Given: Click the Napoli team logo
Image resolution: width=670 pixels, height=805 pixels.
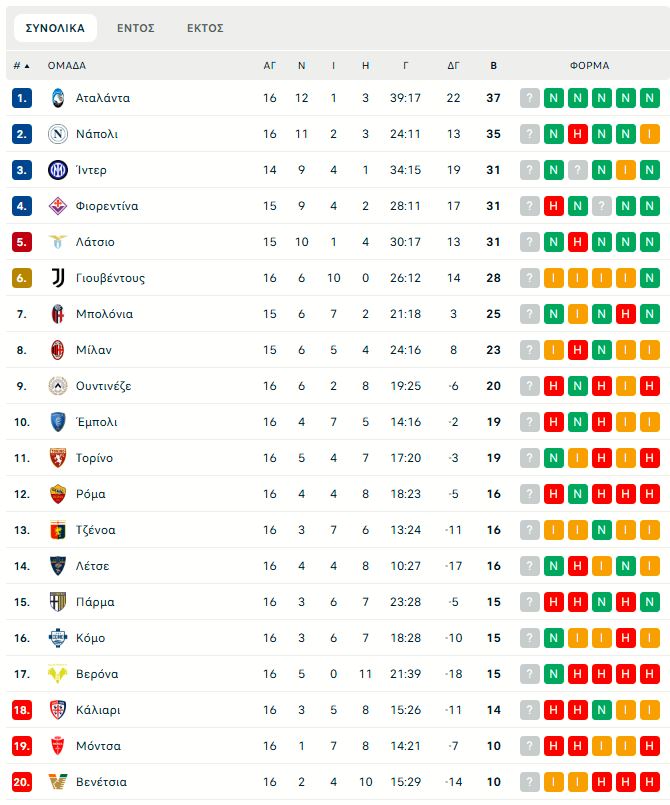Looking at the screenshot, I should coord(57,134).
